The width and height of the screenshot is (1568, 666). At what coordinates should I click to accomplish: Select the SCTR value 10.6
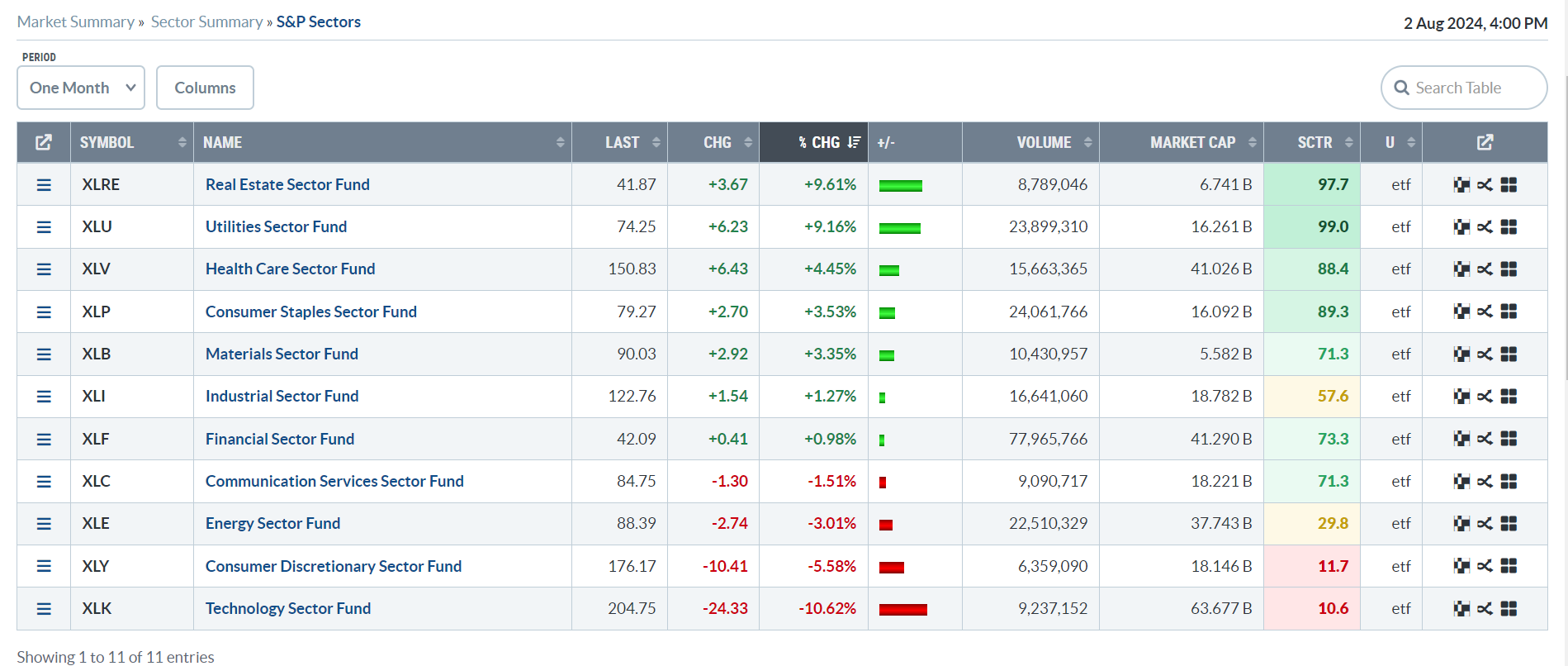(1333, 608)
